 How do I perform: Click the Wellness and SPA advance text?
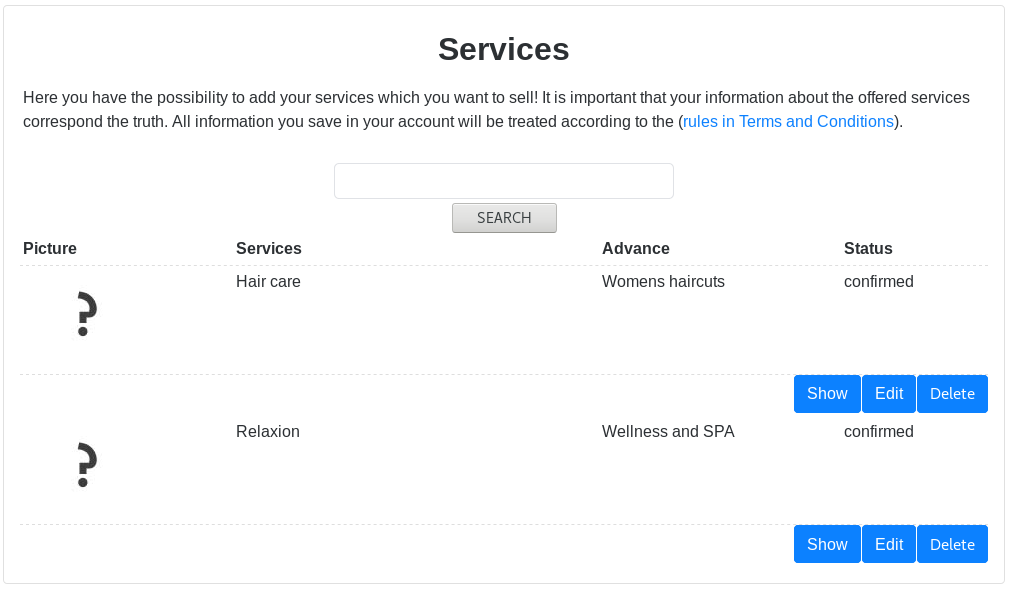(x=668, y=432)
